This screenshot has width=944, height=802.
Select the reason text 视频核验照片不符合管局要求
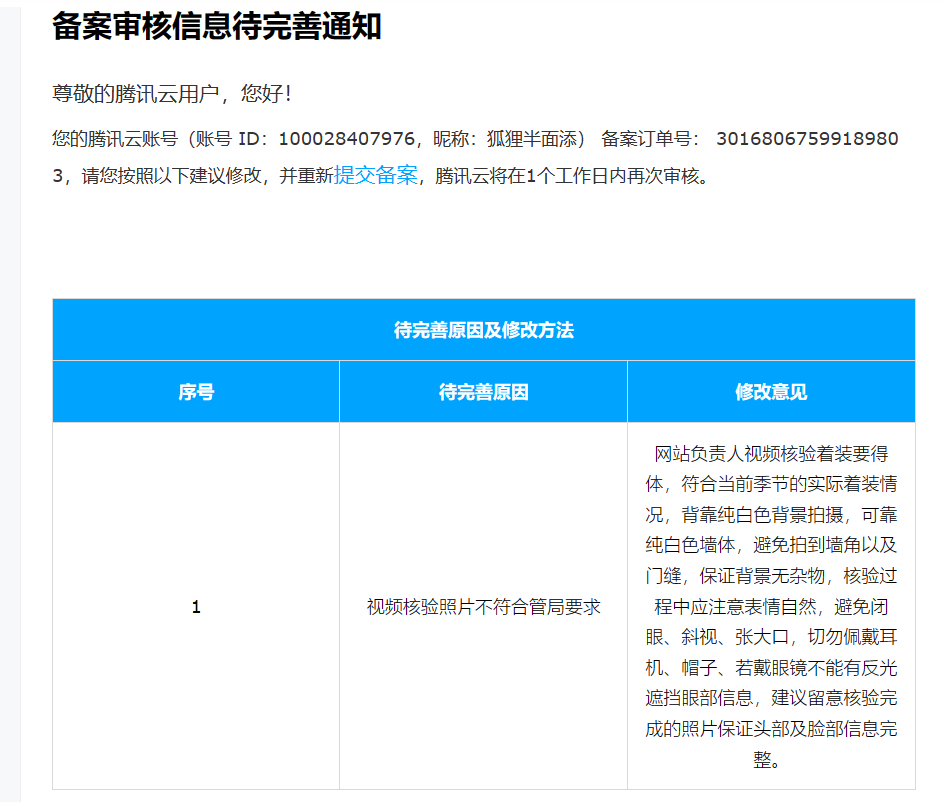(482, 606)
